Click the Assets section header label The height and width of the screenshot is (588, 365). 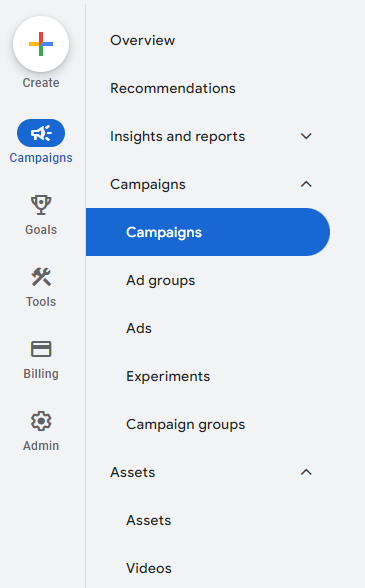pos(132,472)
